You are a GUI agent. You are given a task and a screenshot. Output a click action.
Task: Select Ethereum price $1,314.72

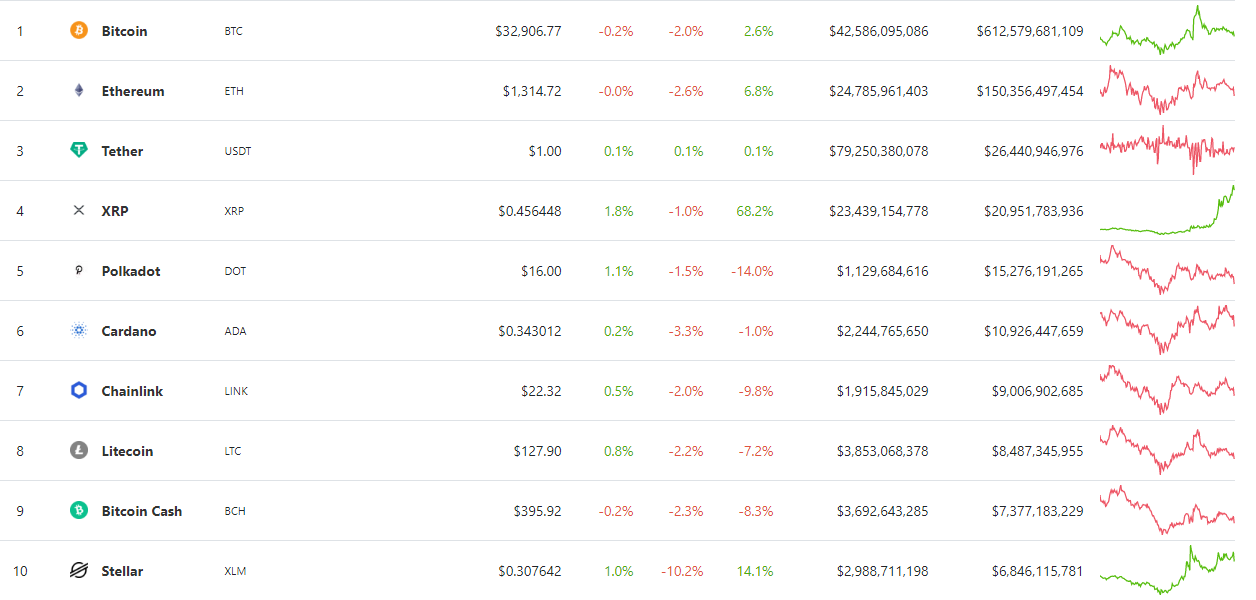tap(532, 91)
